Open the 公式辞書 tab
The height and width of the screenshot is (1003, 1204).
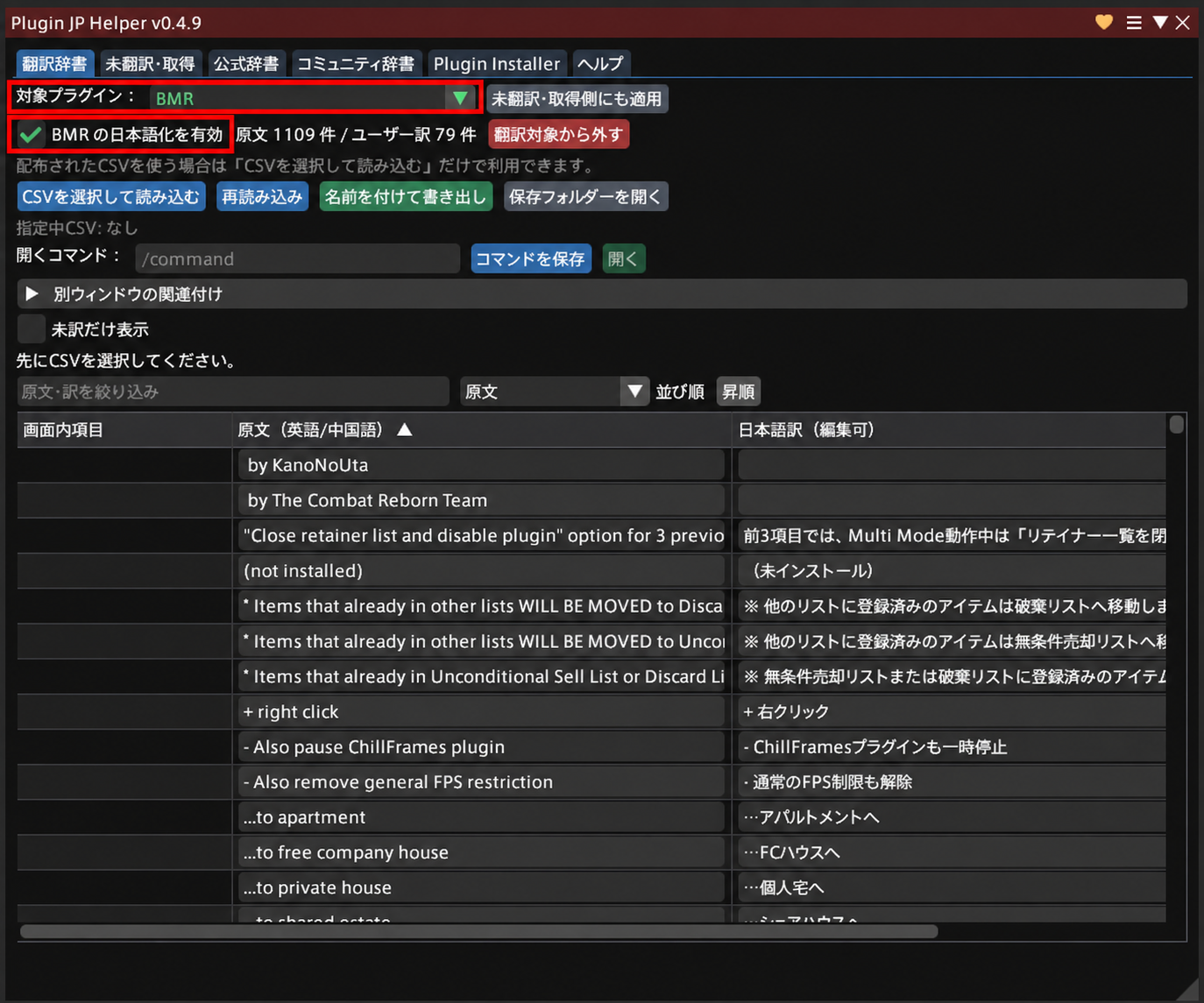pos(246,63)
